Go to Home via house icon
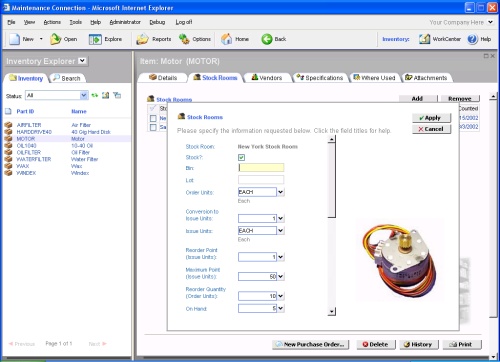Image resolution: width=500 pixels, height=362 pixels. pyautogui.click(x=226, y=39)
